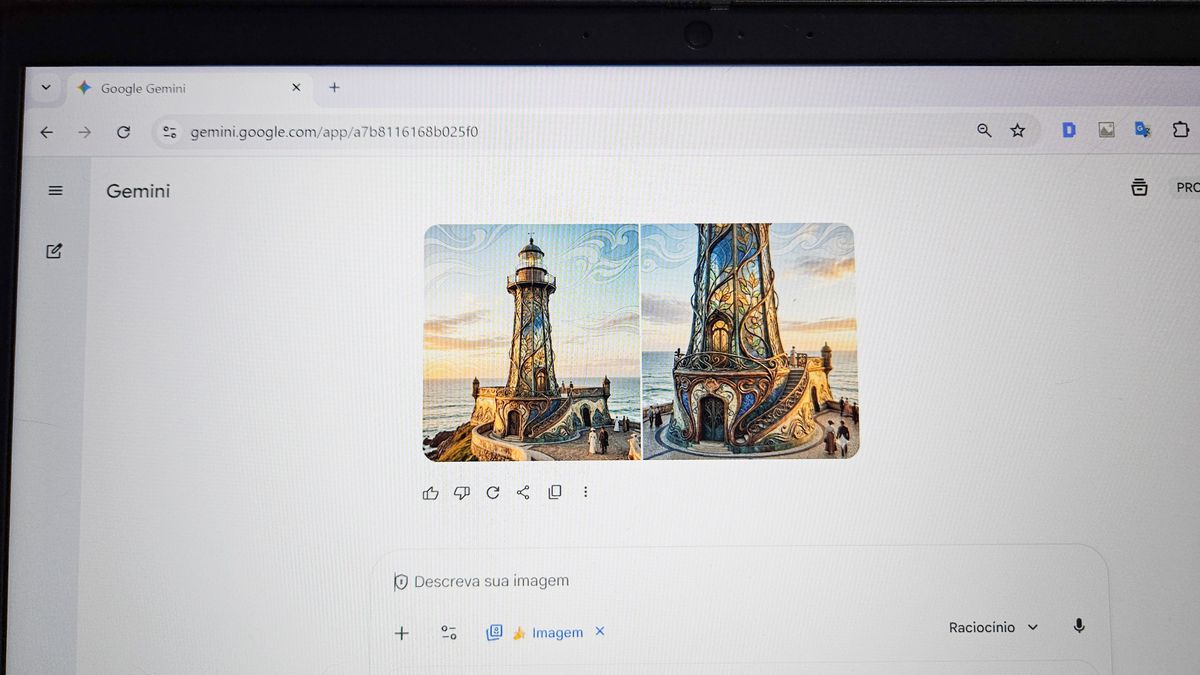
Task: Copy the response with the copy icon
Action: coord(555,492)
